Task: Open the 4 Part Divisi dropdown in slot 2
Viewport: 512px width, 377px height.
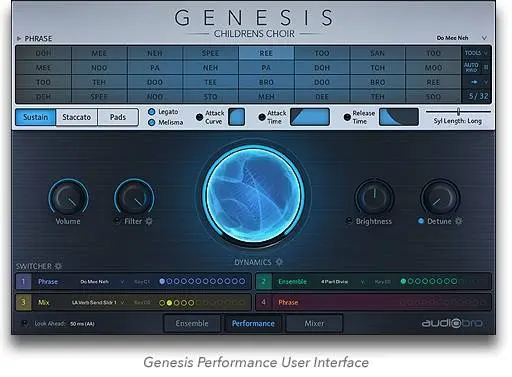Action: (x=342, y=282)
